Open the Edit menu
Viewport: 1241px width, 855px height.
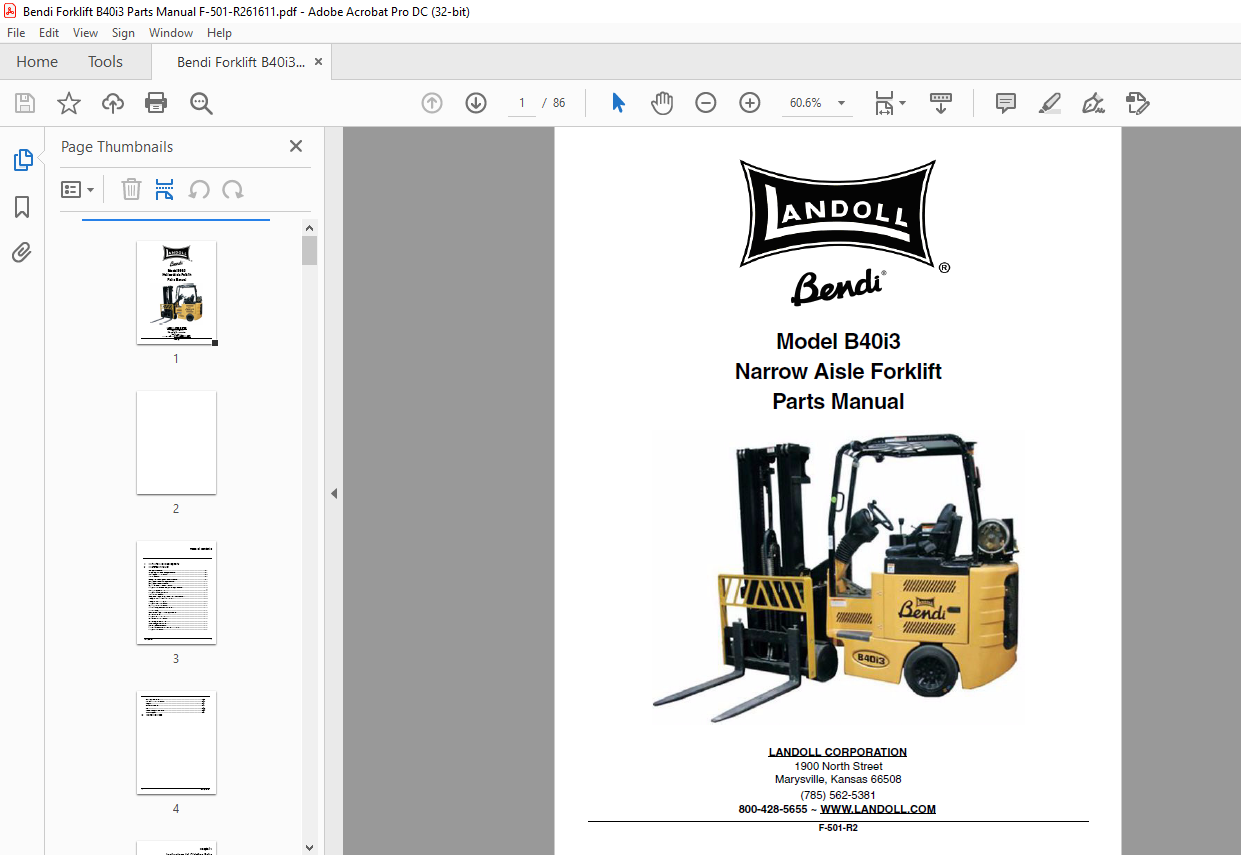(49, 33)
